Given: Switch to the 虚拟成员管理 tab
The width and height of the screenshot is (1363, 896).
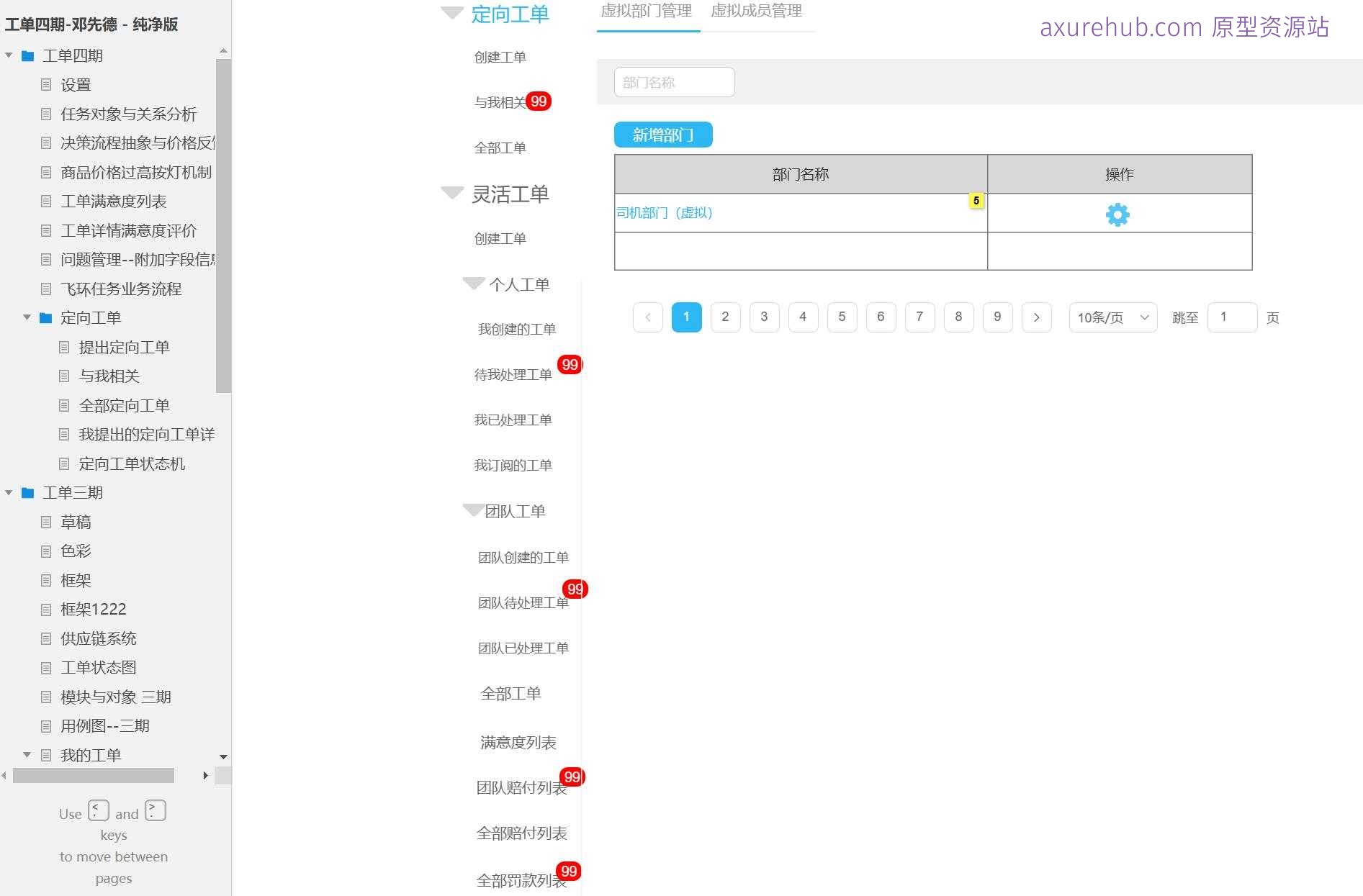Looking at the screenshot, I should point(755,12).
